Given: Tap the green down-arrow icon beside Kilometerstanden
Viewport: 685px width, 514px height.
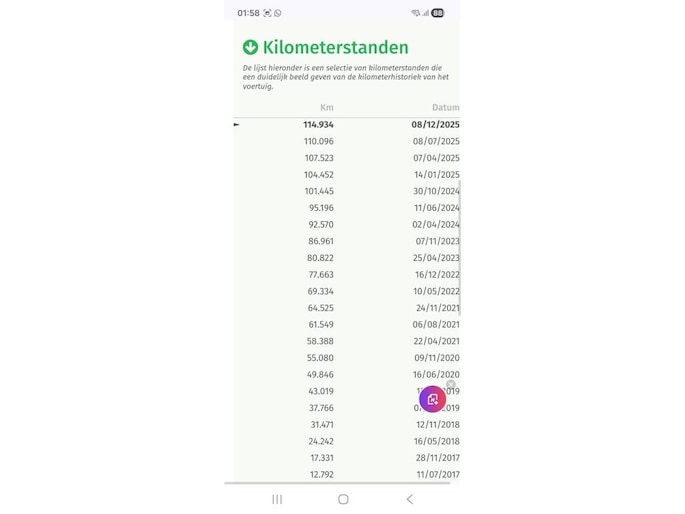Looking at the screenshot, I should pos(250,47).
